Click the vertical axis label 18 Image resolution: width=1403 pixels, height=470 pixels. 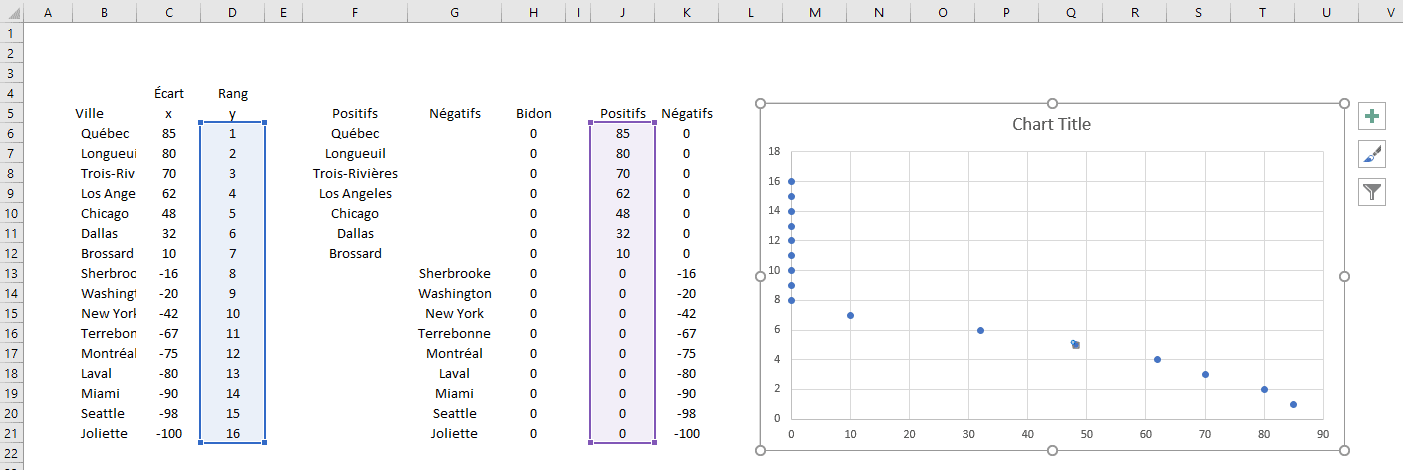point(774,152)
